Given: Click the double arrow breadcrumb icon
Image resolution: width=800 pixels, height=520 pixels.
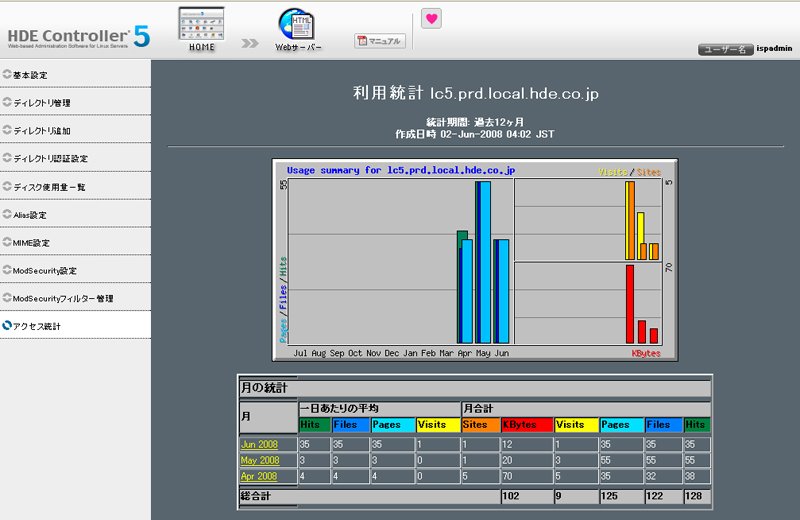Looking at the screenshot, I should click(249, 43).
